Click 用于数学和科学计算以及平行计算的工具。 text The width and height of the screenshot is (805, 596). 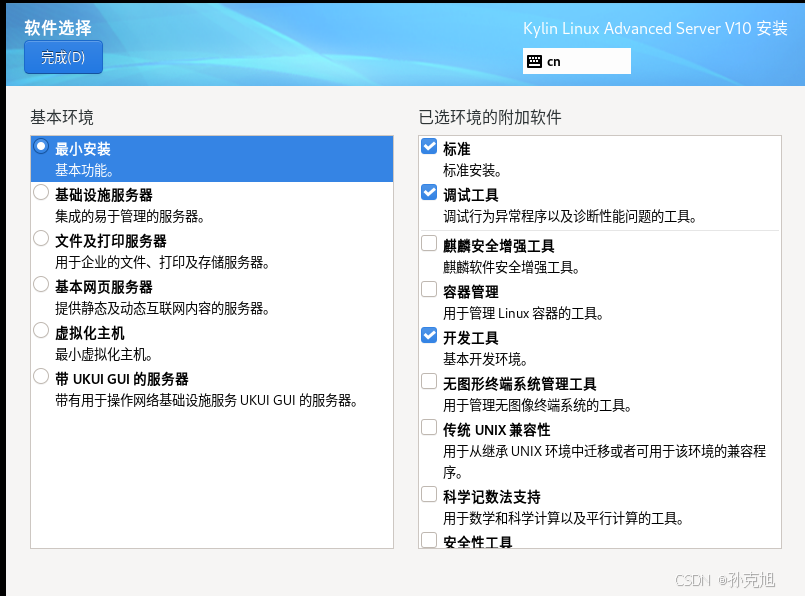point(564,518)
